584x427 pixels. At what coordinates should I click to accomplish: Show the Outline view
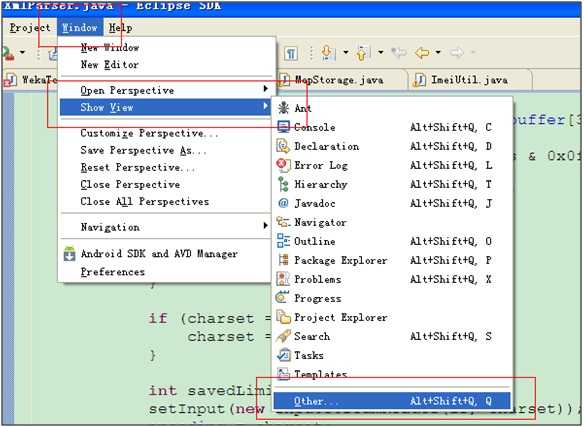click(393, 241)
